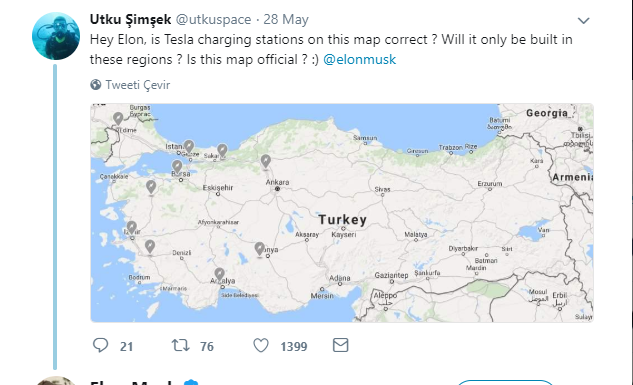Click Utku Şimşek's diver profile avatar

click(x=56, y=36)
